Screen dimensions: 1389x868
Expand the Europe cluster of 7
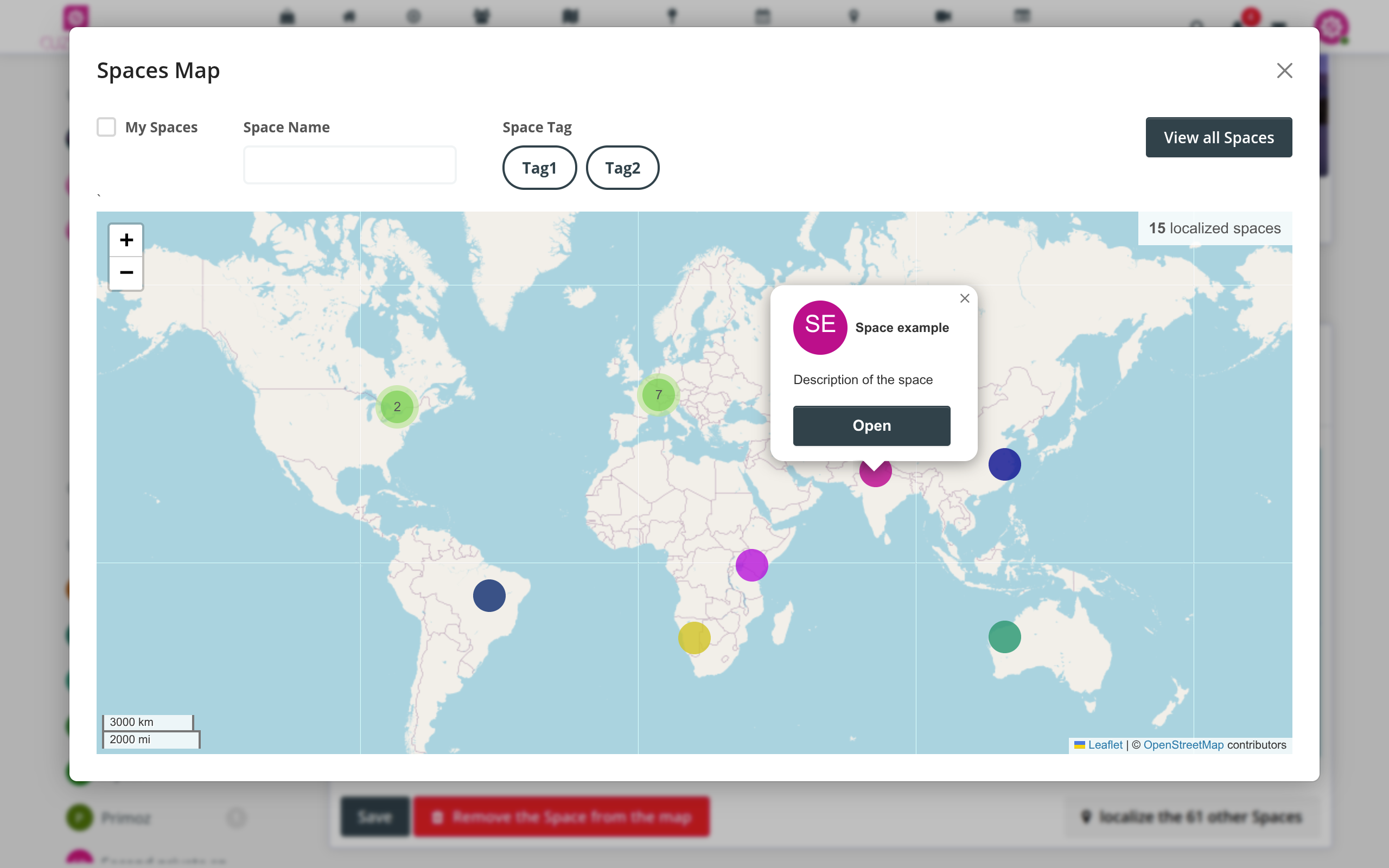click(658, 395)
